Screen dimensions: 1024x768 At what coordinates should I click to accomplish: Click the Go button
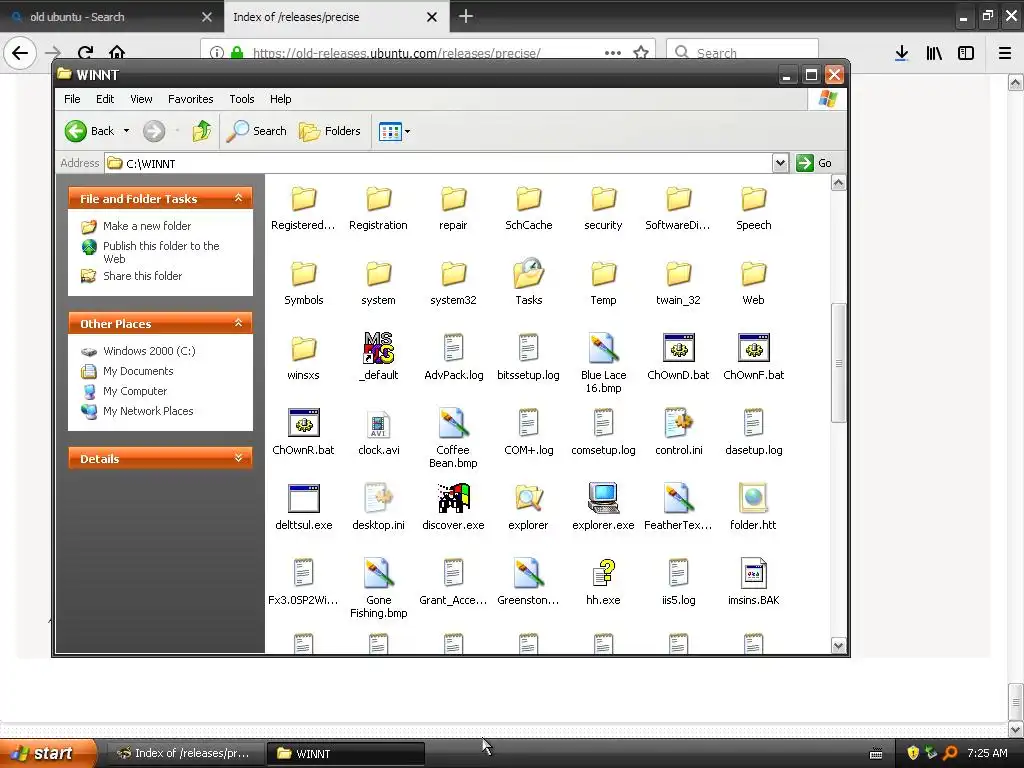point(814,163)
